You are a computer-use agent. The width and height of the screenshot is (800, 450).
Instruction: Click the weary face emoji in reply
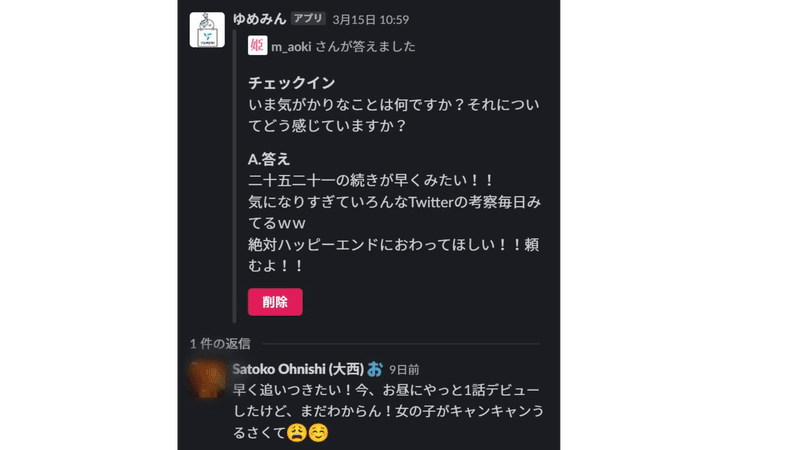pyautogui.click(x=296, y=433)
